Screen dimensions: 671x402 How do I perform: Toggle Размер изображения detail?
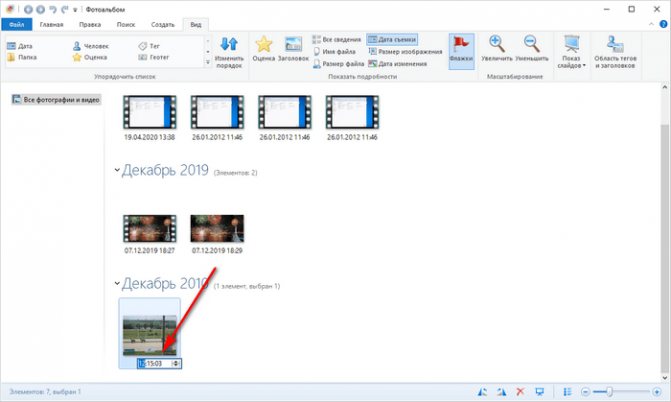(405, 51)
